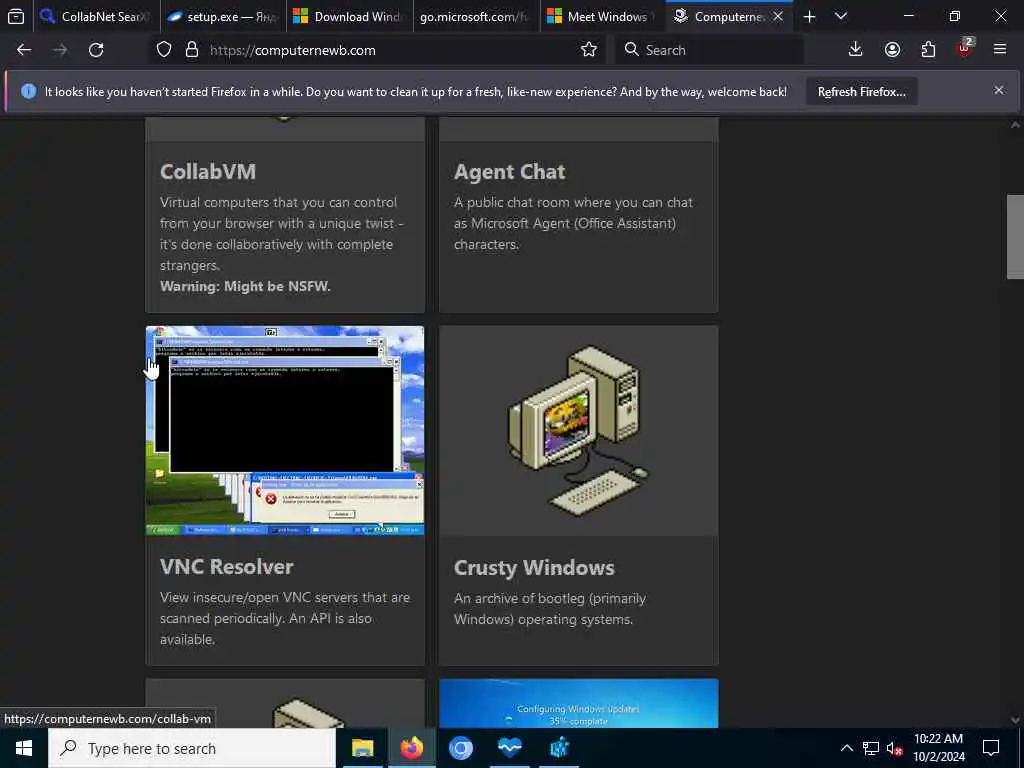Open the figure icon taskbar app
This screenshot has width=1024, height=768.
tap(559, 748)
